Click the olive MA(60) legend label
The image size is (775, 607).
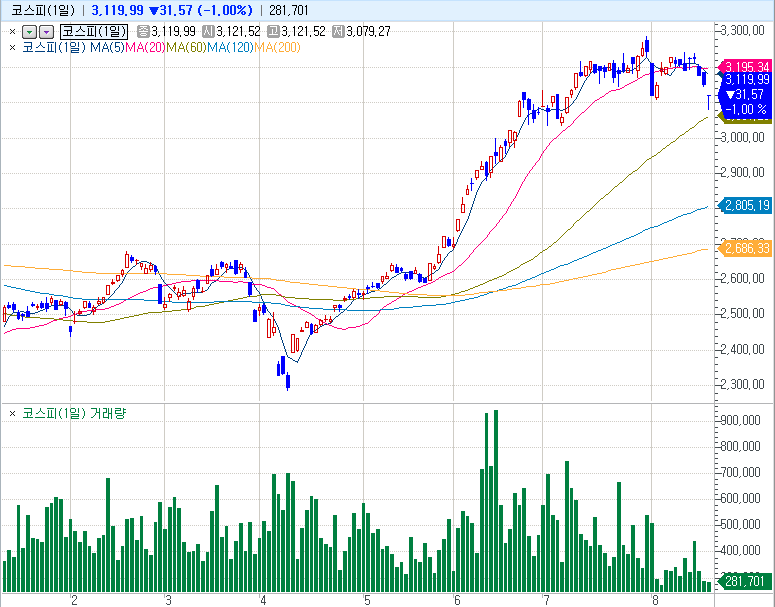point(187,46)
